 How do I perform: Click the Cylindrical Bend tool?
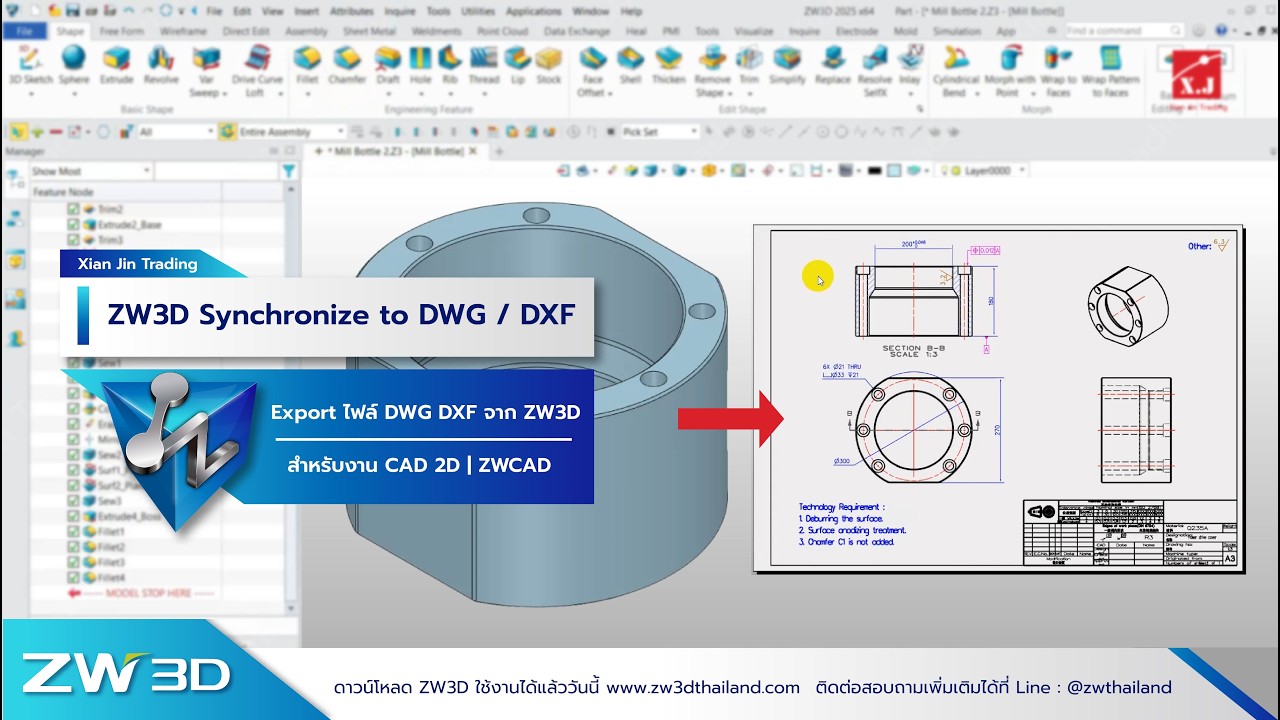[955, 72]
